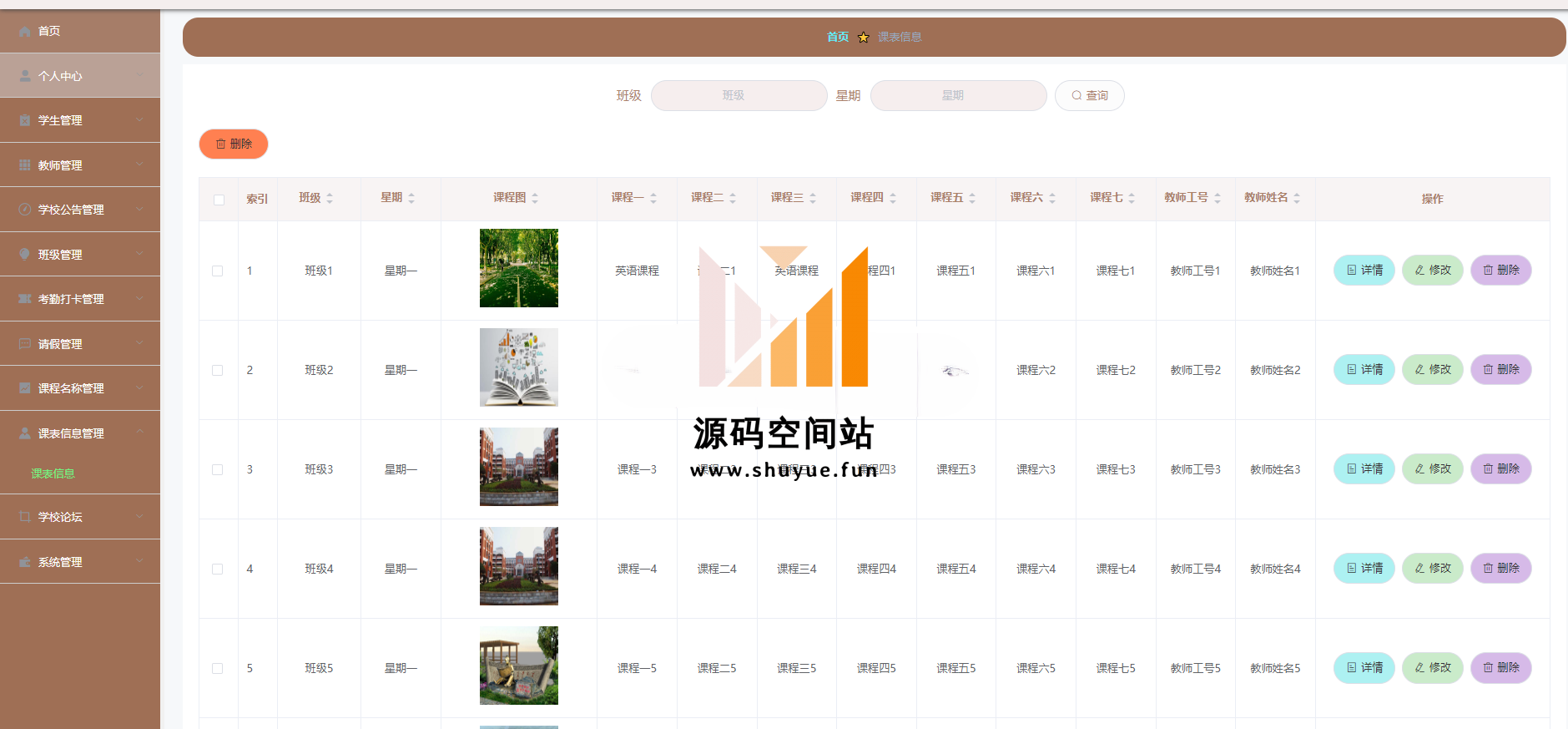1568x729 pixels.
Task: Collapse the 课表信息管理 sidebar section
Action: point(139,433)
